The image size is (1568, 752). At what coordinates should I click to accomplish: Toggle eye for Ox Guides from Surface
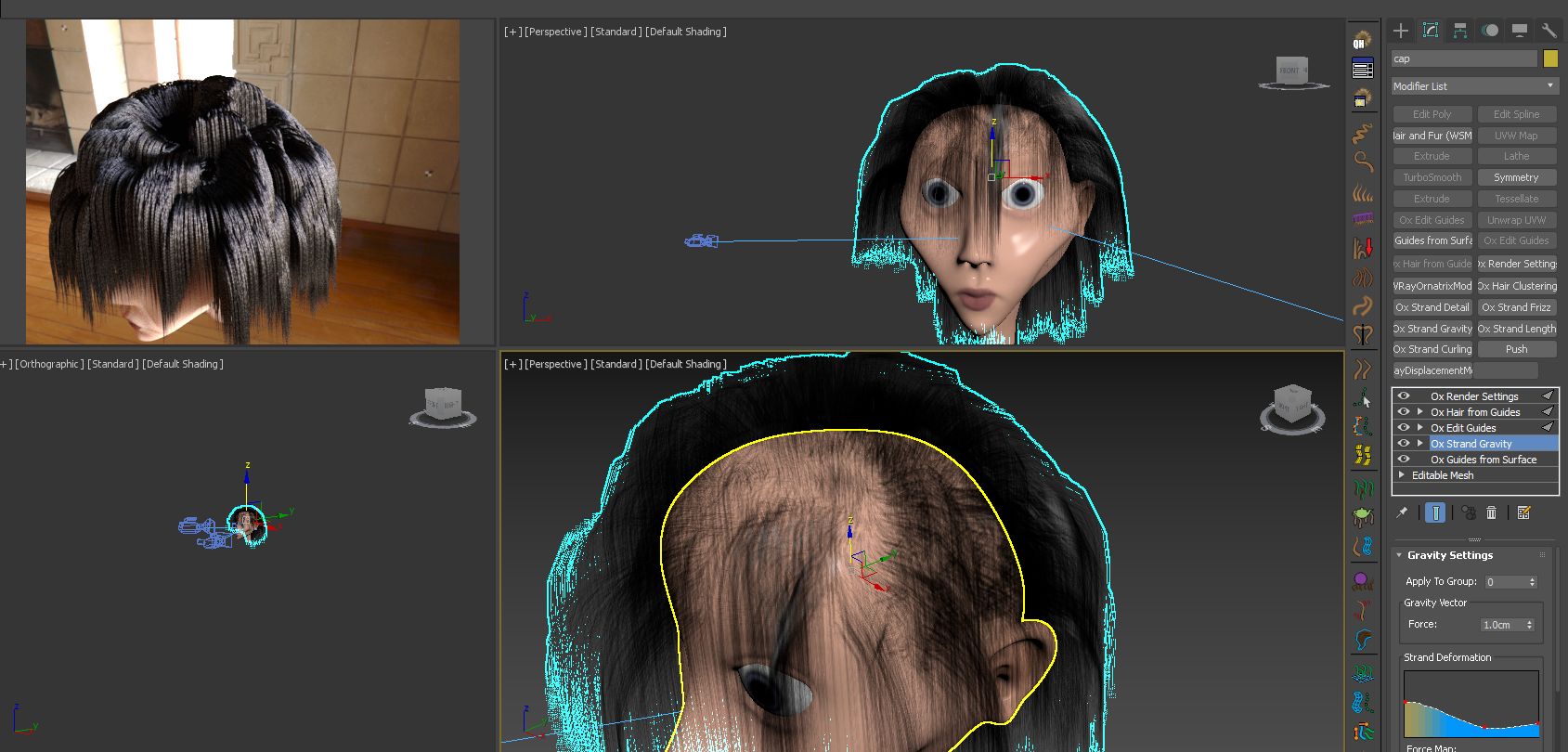point(1404,460)
